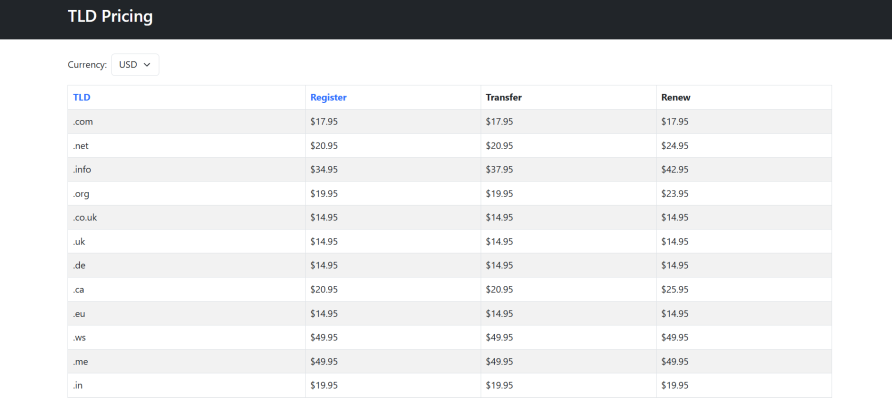892x398 pixels.
Task: Select the .info TLD cell
Action: [187, 169]
